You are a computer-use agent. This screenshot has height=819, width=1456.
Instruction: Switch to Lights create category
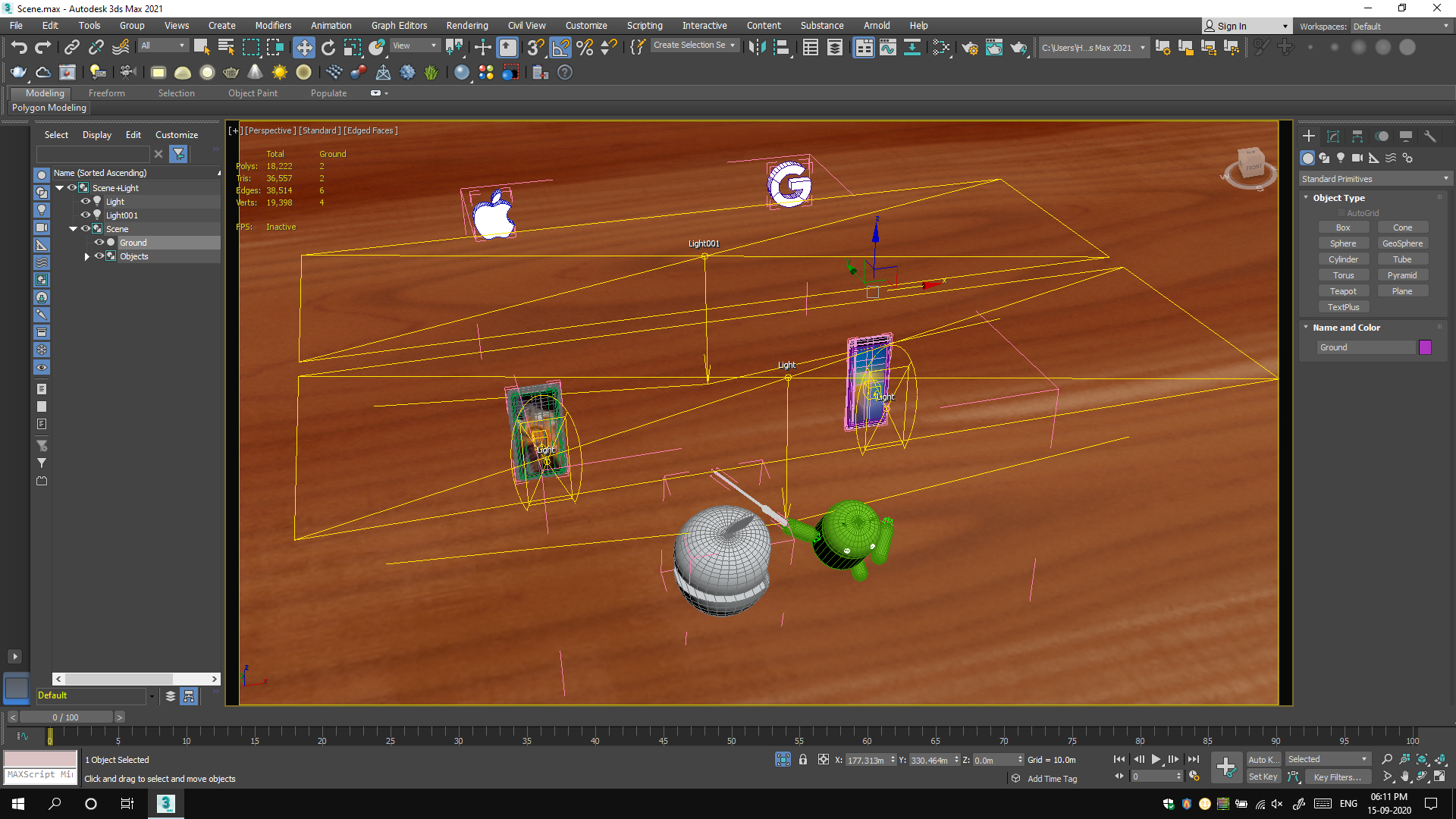tap(1341, 158)
